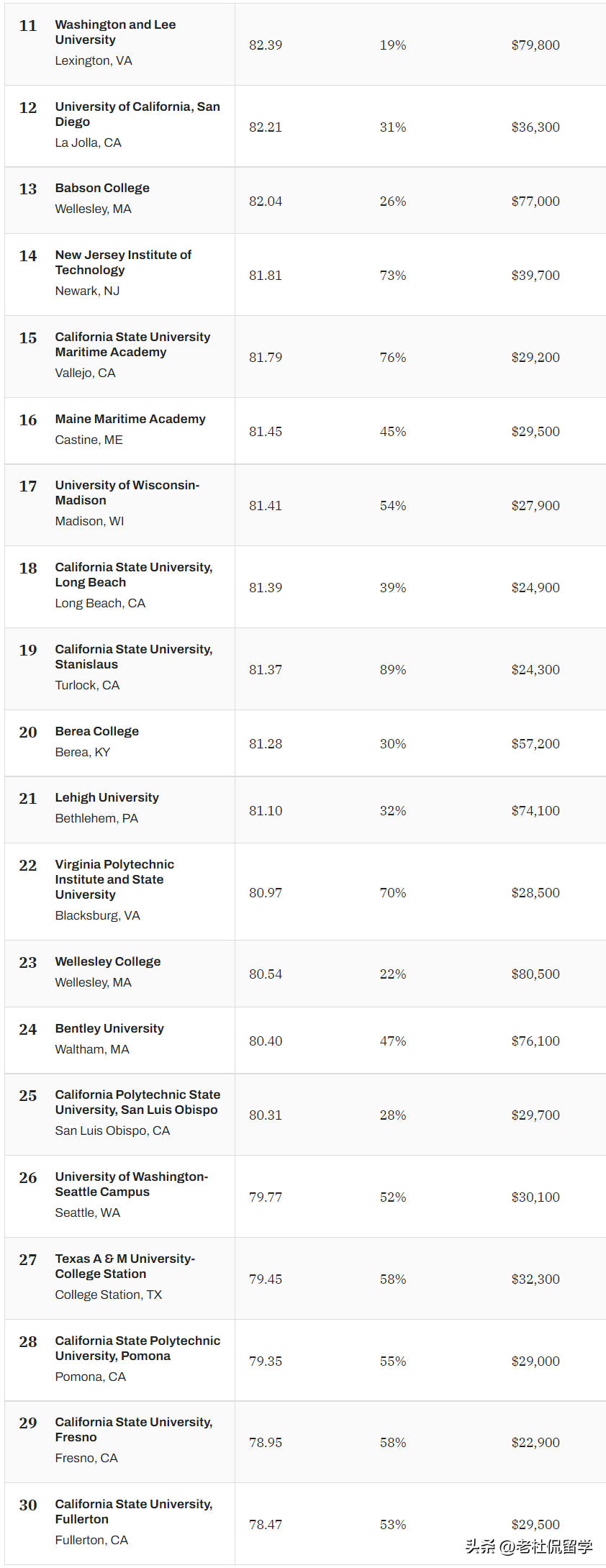Open California State University, Long Beach
606x1568 pixels.
pyautogui.click(x=134, y=575)
